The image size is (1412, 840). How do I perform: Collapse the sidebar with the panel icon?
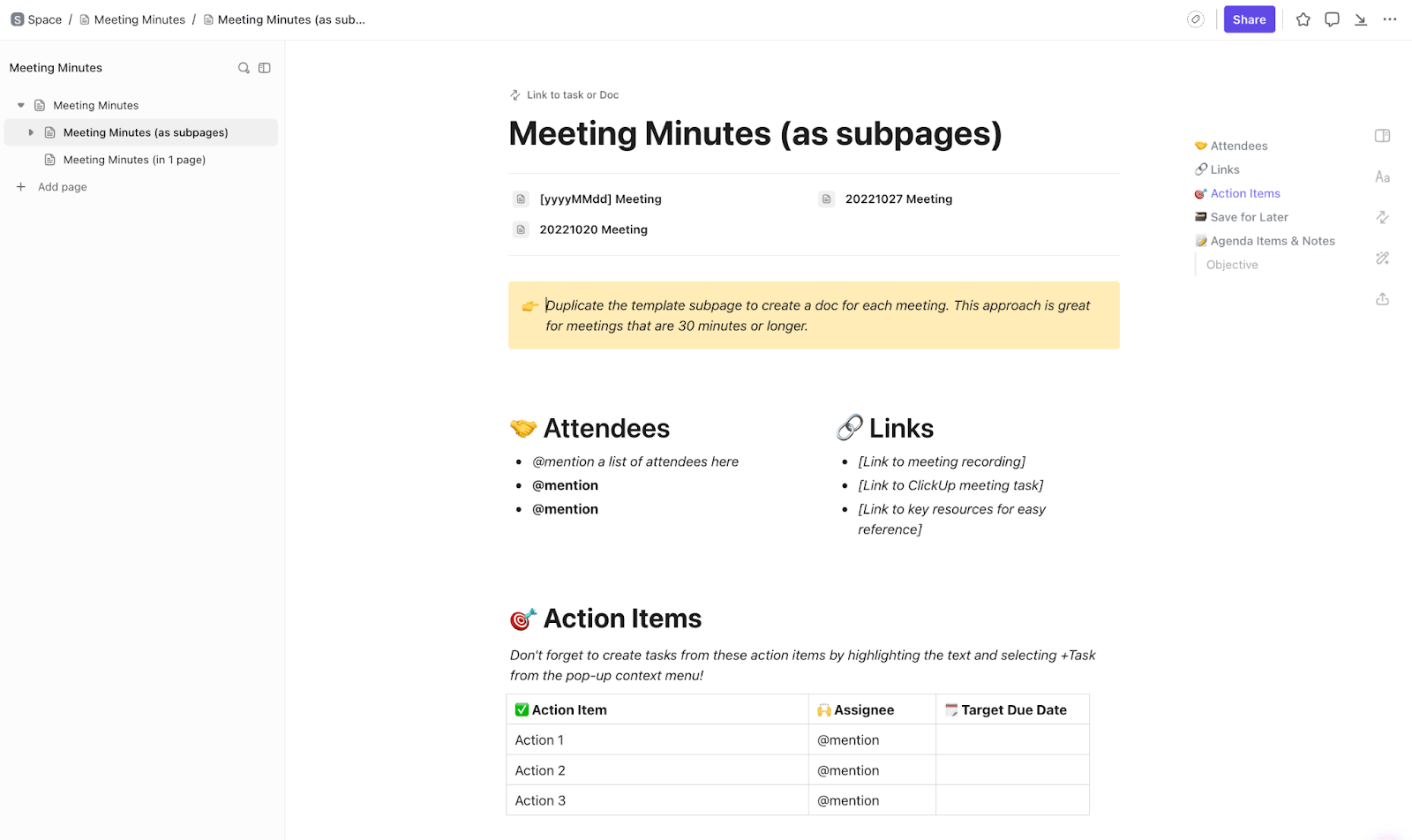[x=264, y=68]
